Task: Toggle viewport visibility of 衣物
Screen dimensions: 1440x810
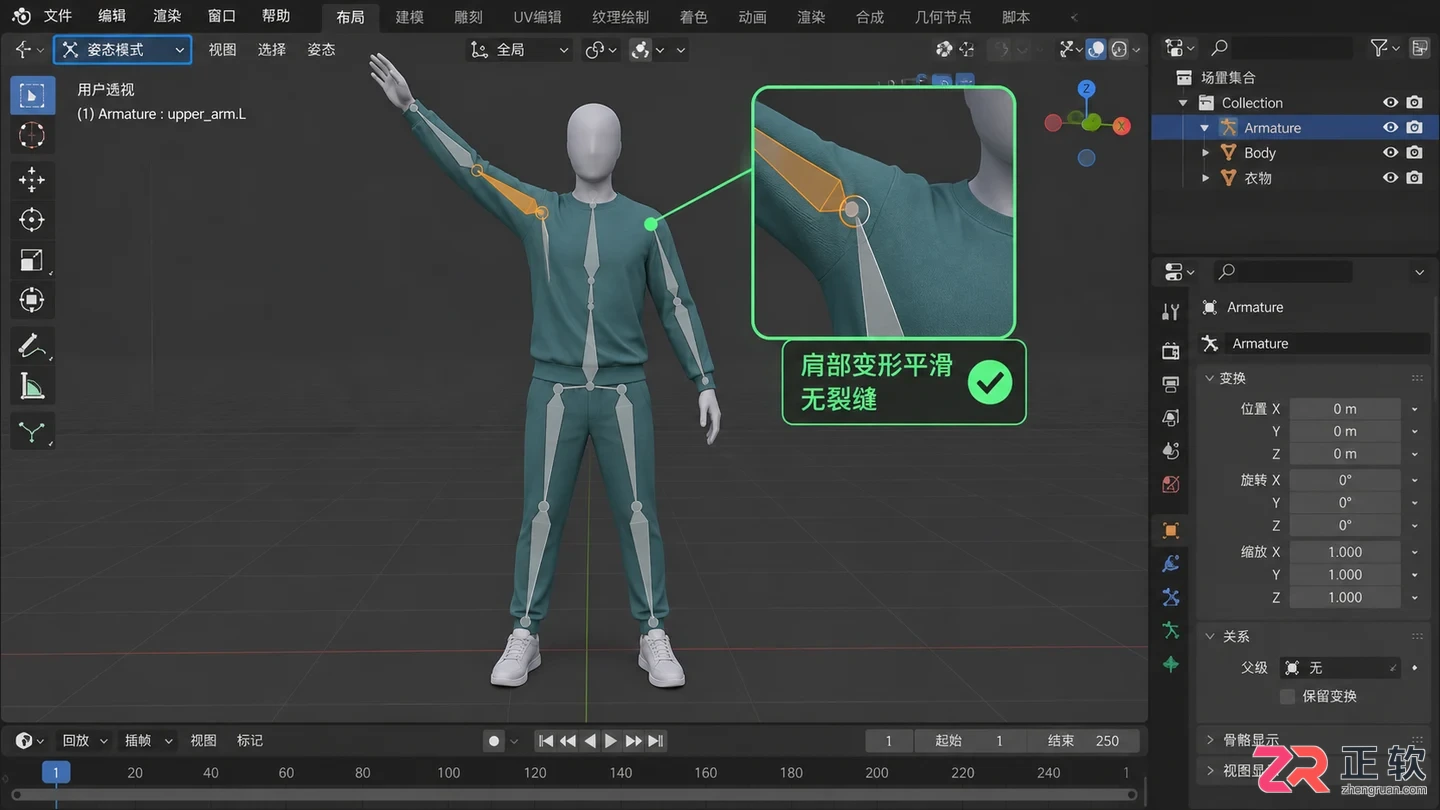Action: (1390, 178)
